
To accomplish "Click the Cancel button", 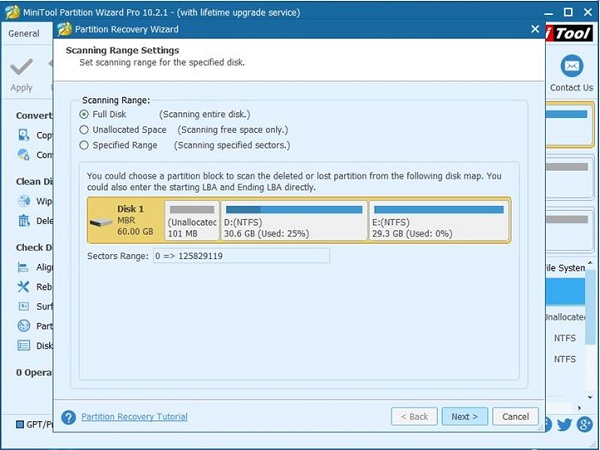I will tap(515, 416).
